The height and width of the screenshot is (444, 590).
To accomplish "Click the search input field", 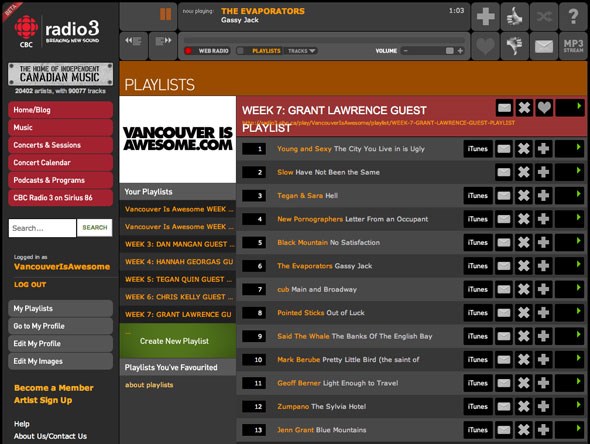I will point(42,228).
